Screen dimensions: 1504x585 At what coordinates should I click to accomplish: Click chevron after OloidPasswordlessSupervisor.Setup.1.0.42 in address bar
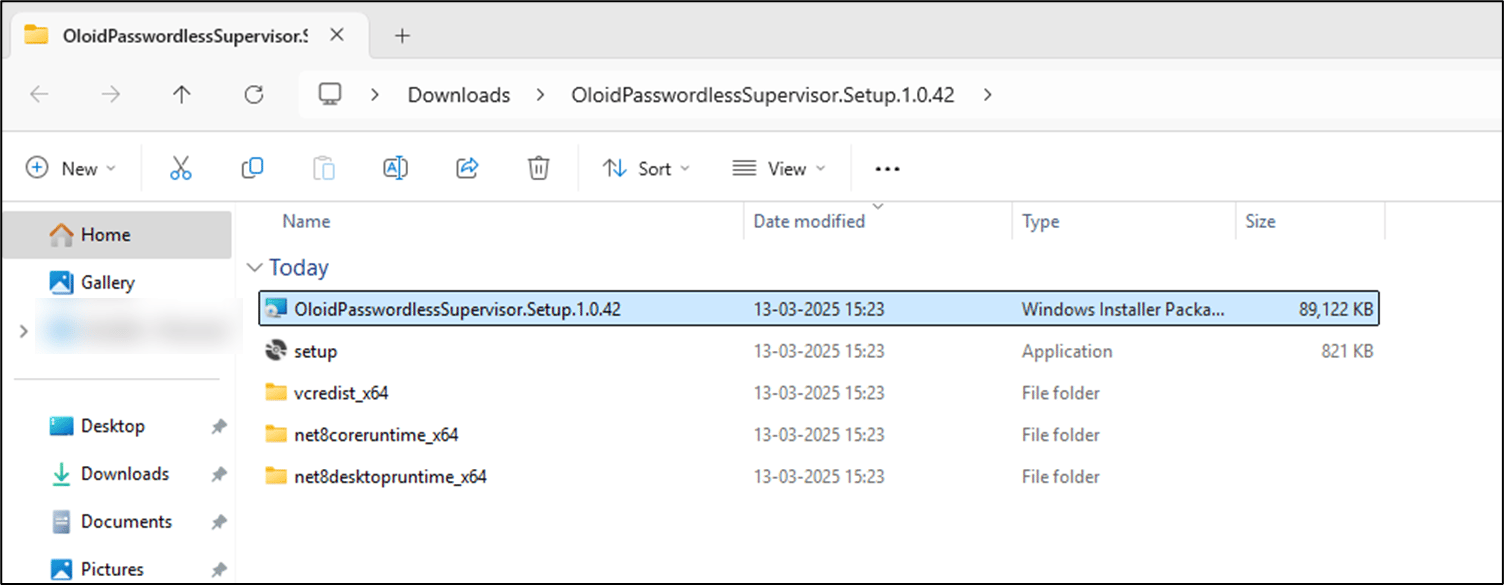(988, 95)
